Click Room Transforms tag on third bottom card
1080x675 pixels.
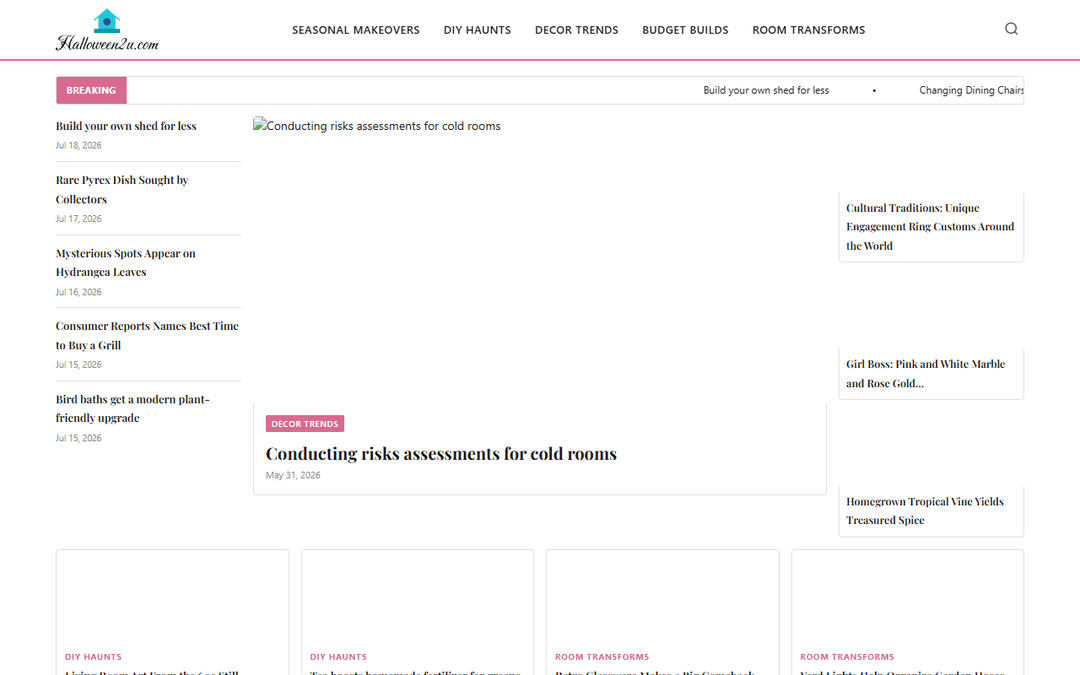(x=602, y=657)
